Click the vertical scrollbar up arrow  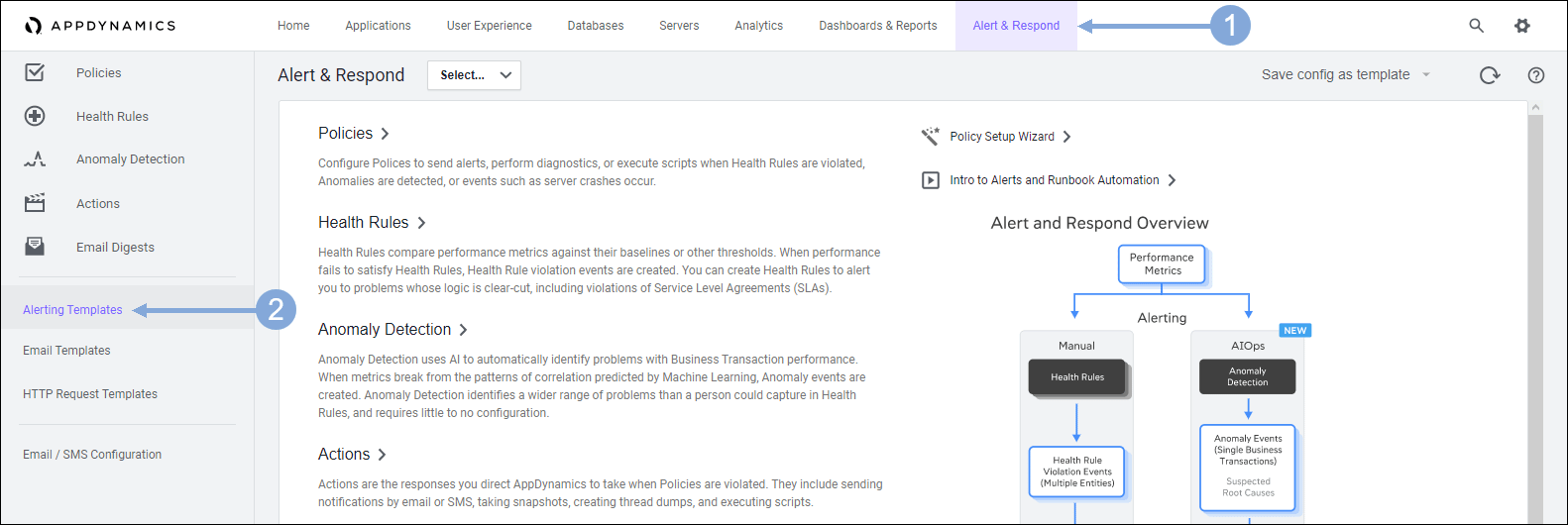(1535, 107)
